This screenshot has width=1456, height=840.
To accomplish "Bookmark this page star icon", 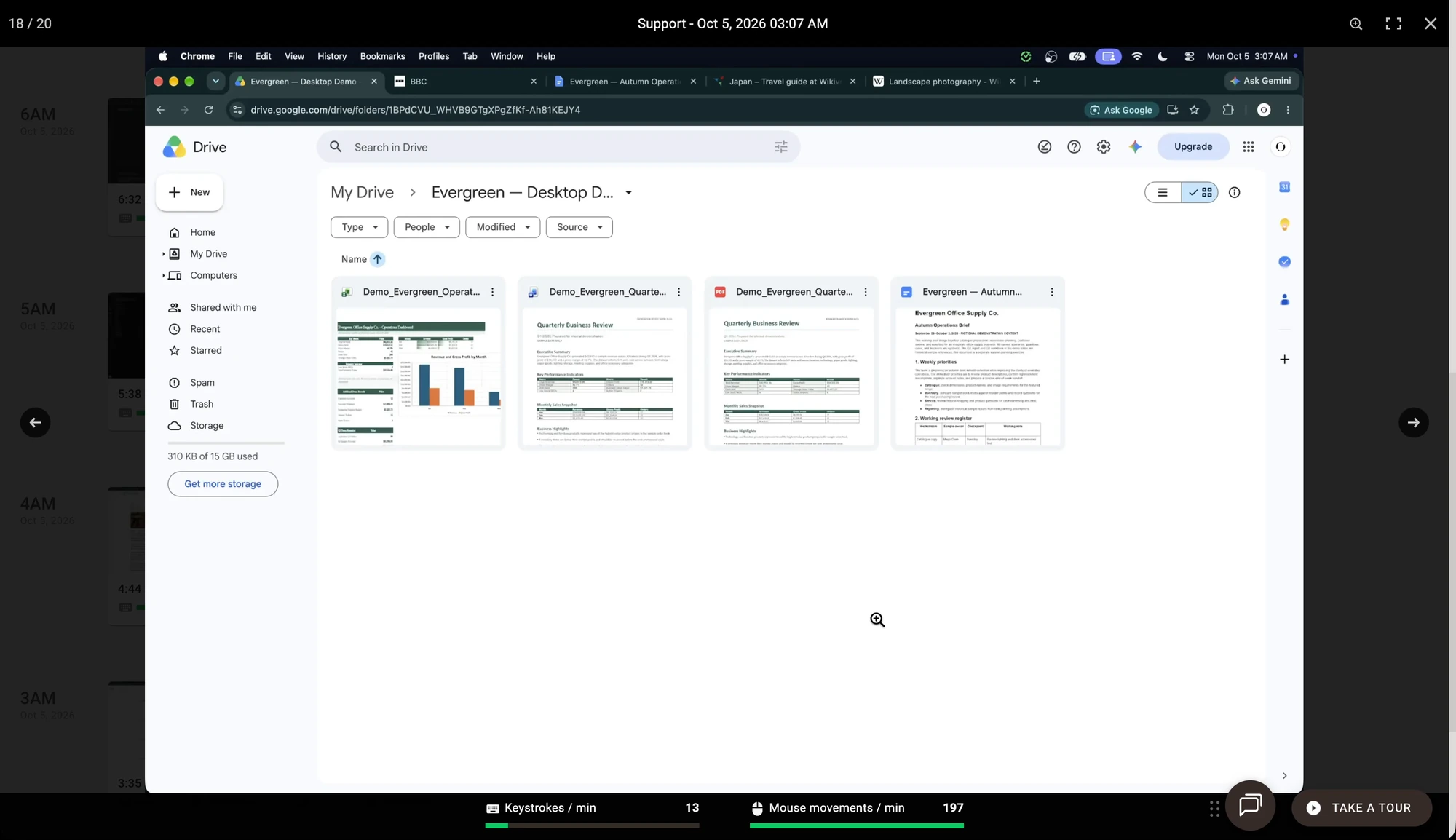I will tap(1194, 110).
